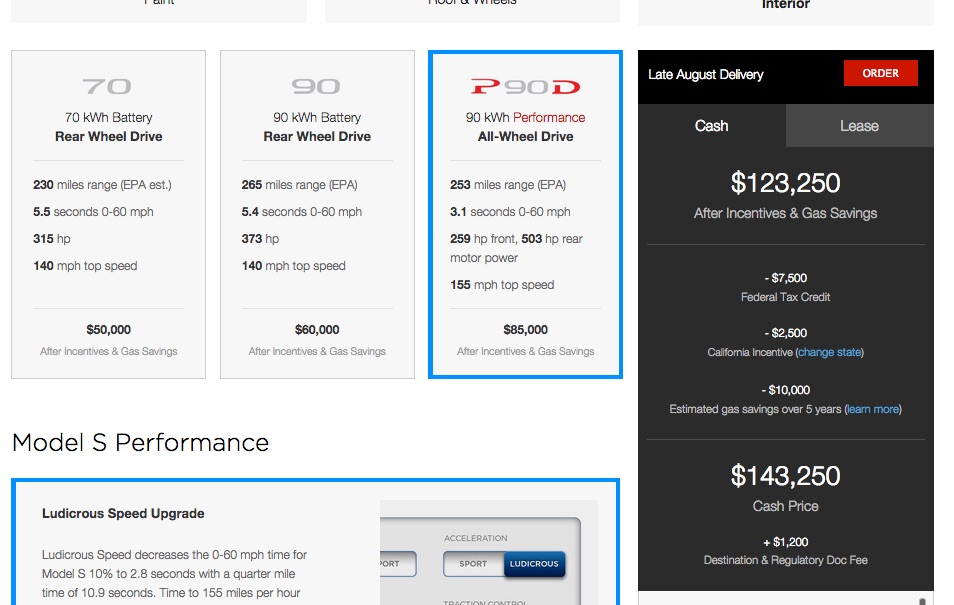Click the '- $2,500' California Incentive amount
The image size is (954, 605).
pyautogui.click(x=785, y=333)
